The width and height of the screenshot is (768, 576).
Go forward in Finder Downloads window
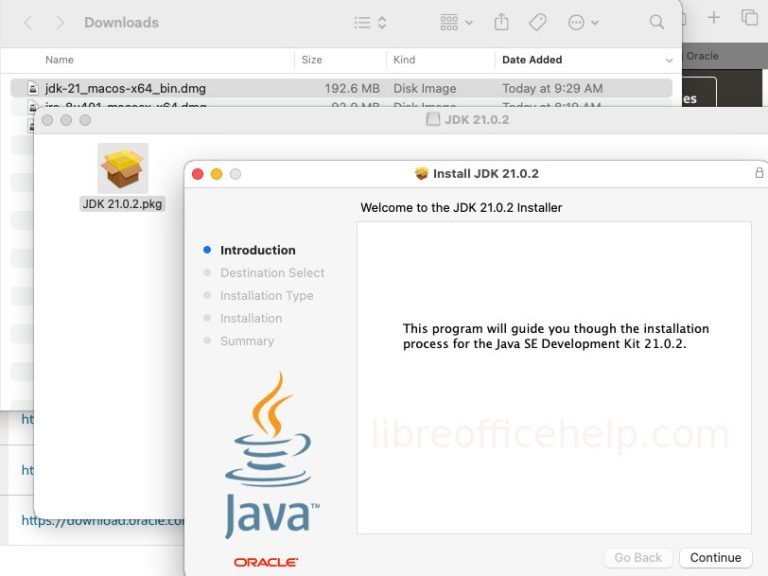coord(60,23)
